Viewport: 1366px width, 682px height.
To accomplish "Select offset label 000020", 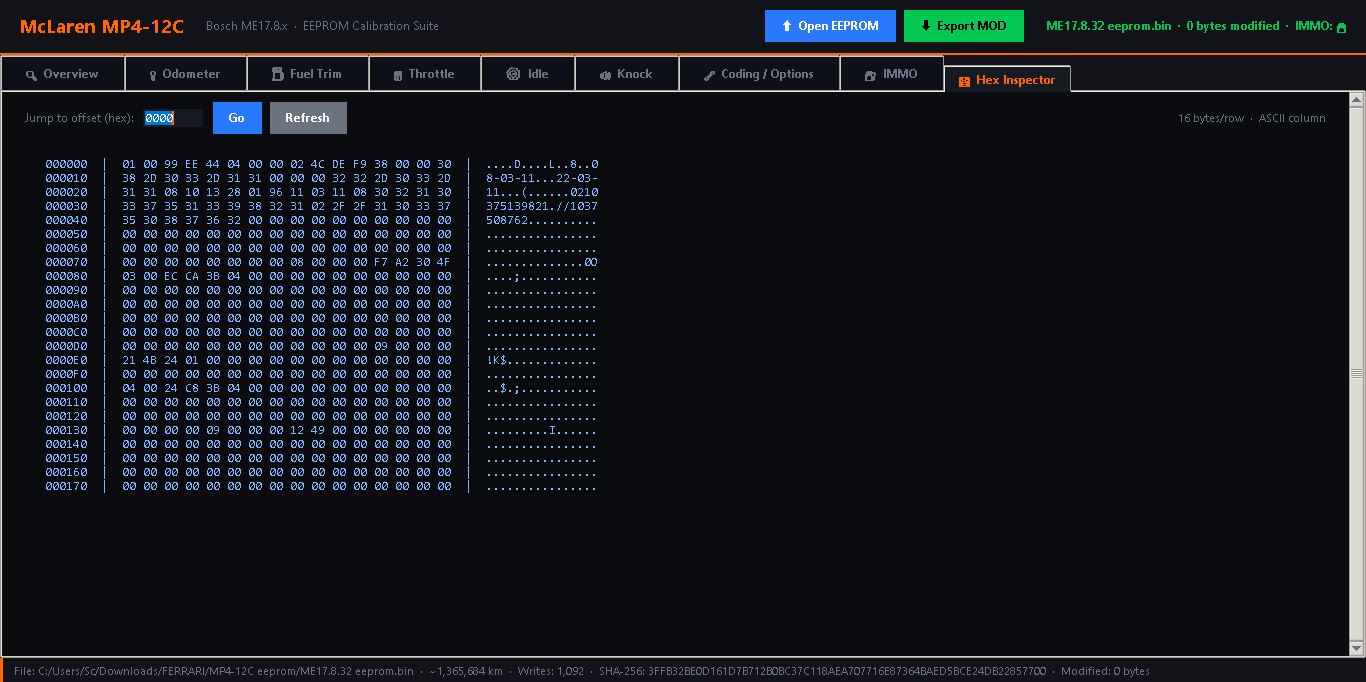I will [66, 192].
